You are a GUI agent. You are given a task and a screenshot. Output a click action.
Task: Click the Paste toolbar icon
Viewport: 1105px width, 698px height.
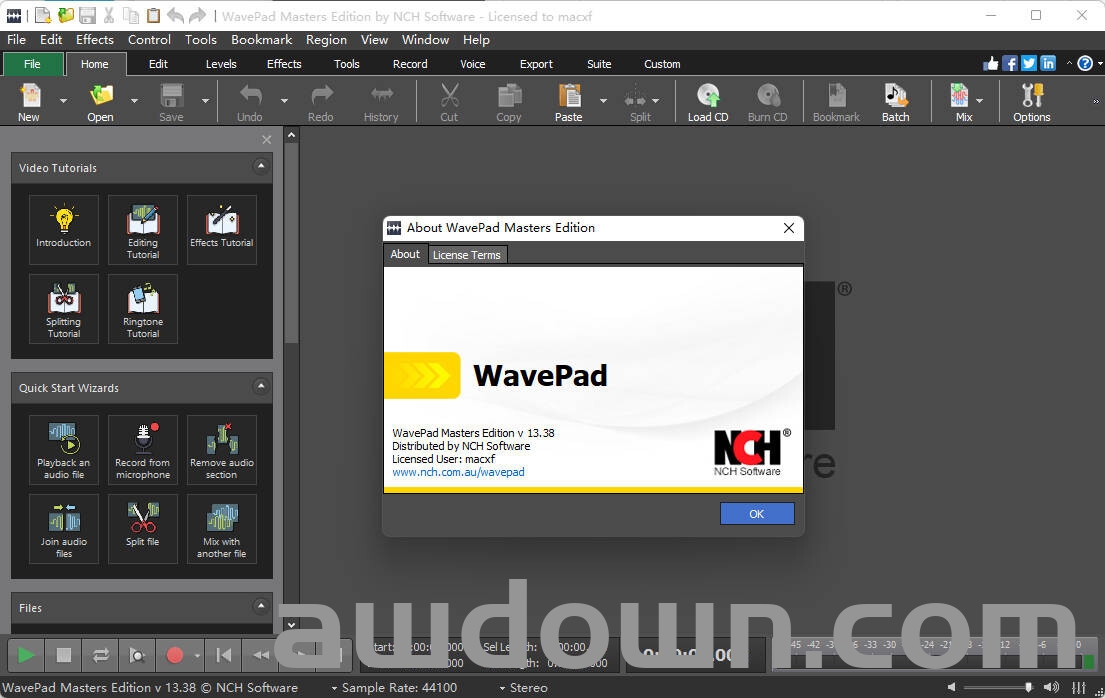568,102
